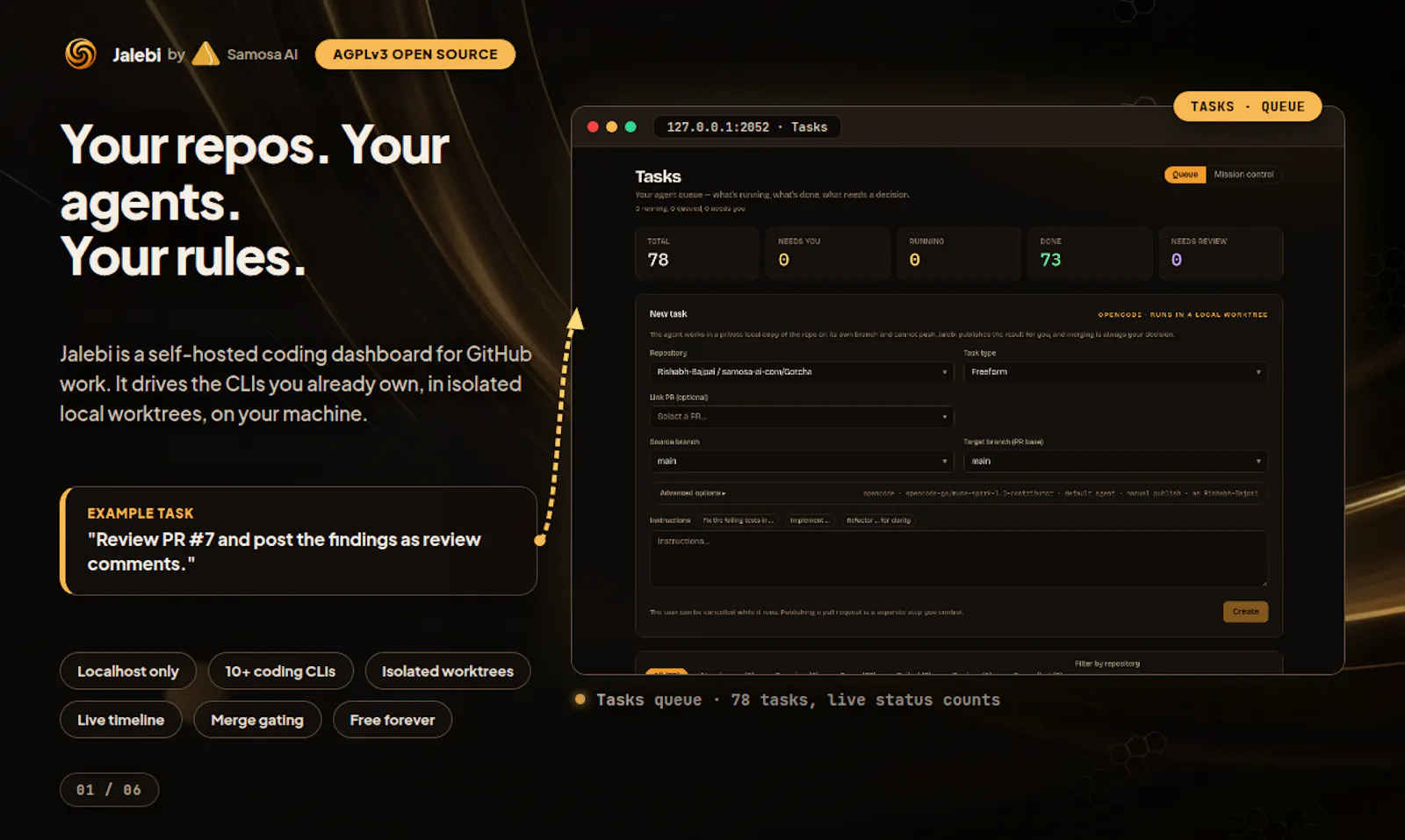Screen dimensions: 1405x840
Task: Click the Jalebi brand name
Action: click(x=136, y=54)
